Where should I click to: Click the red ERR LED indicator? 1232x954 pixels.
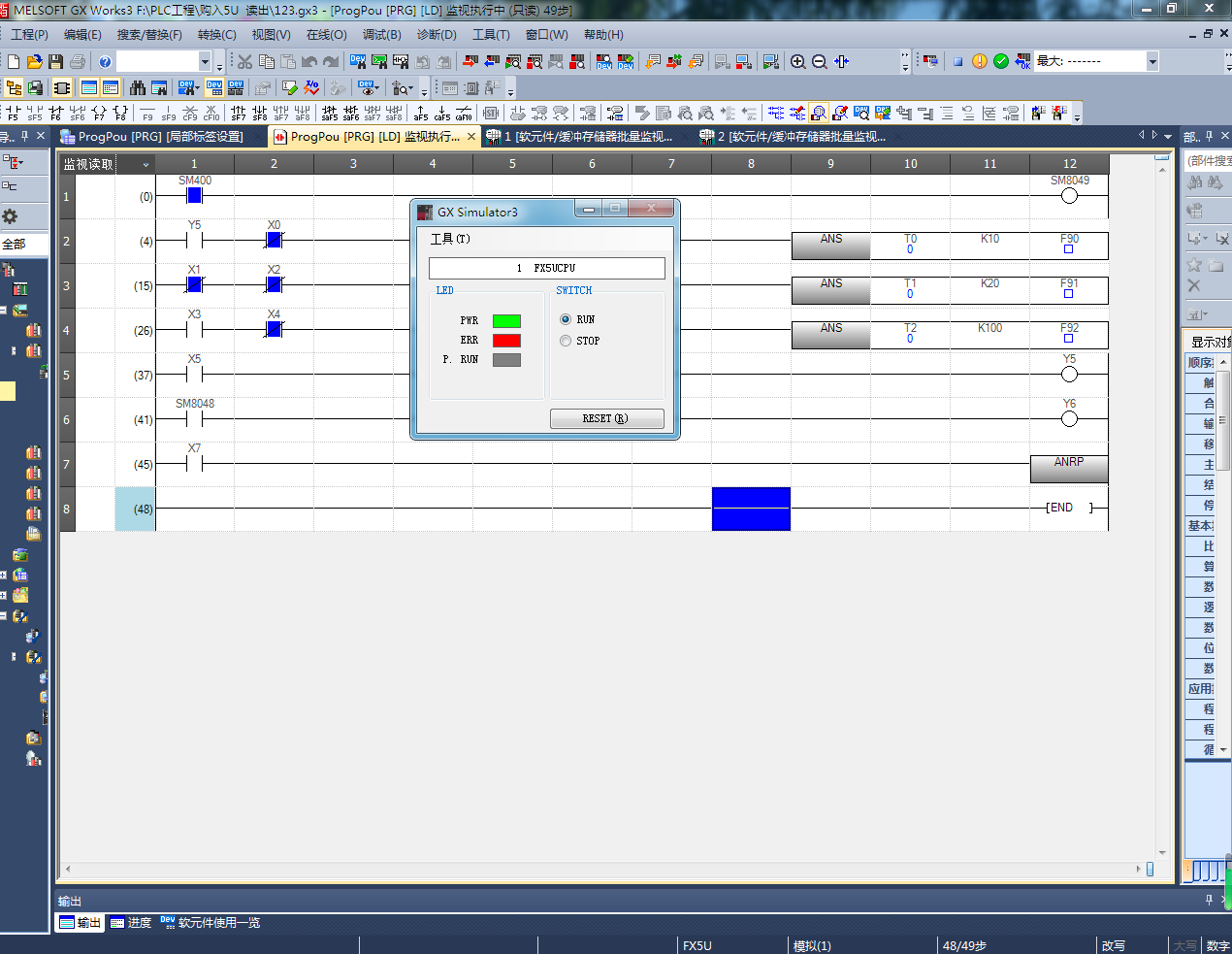click(x=506, y=341)
